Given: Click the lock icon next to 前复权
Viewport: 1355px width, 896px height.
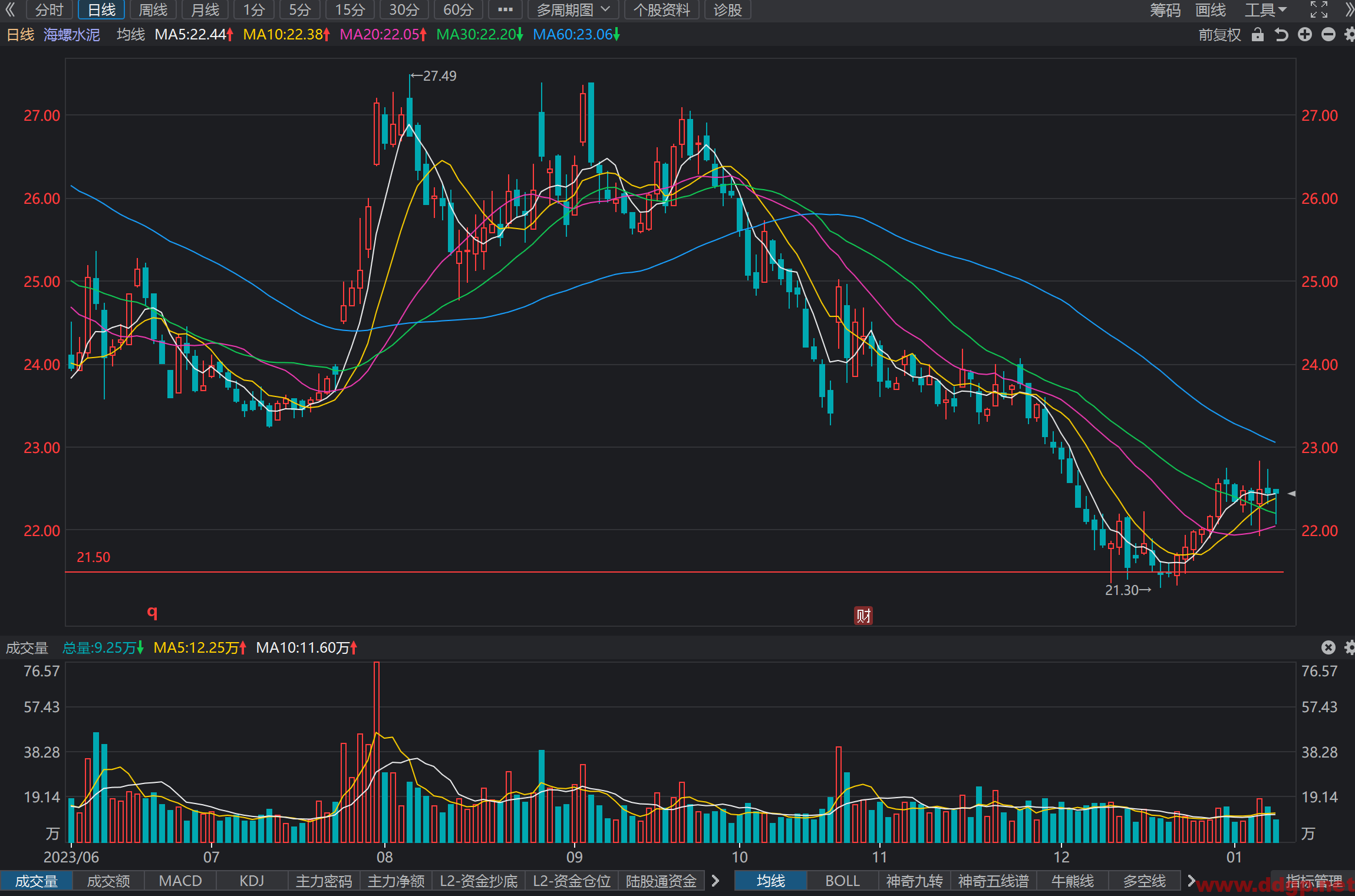Looking at the screenshot, I should pos(1257,35).
